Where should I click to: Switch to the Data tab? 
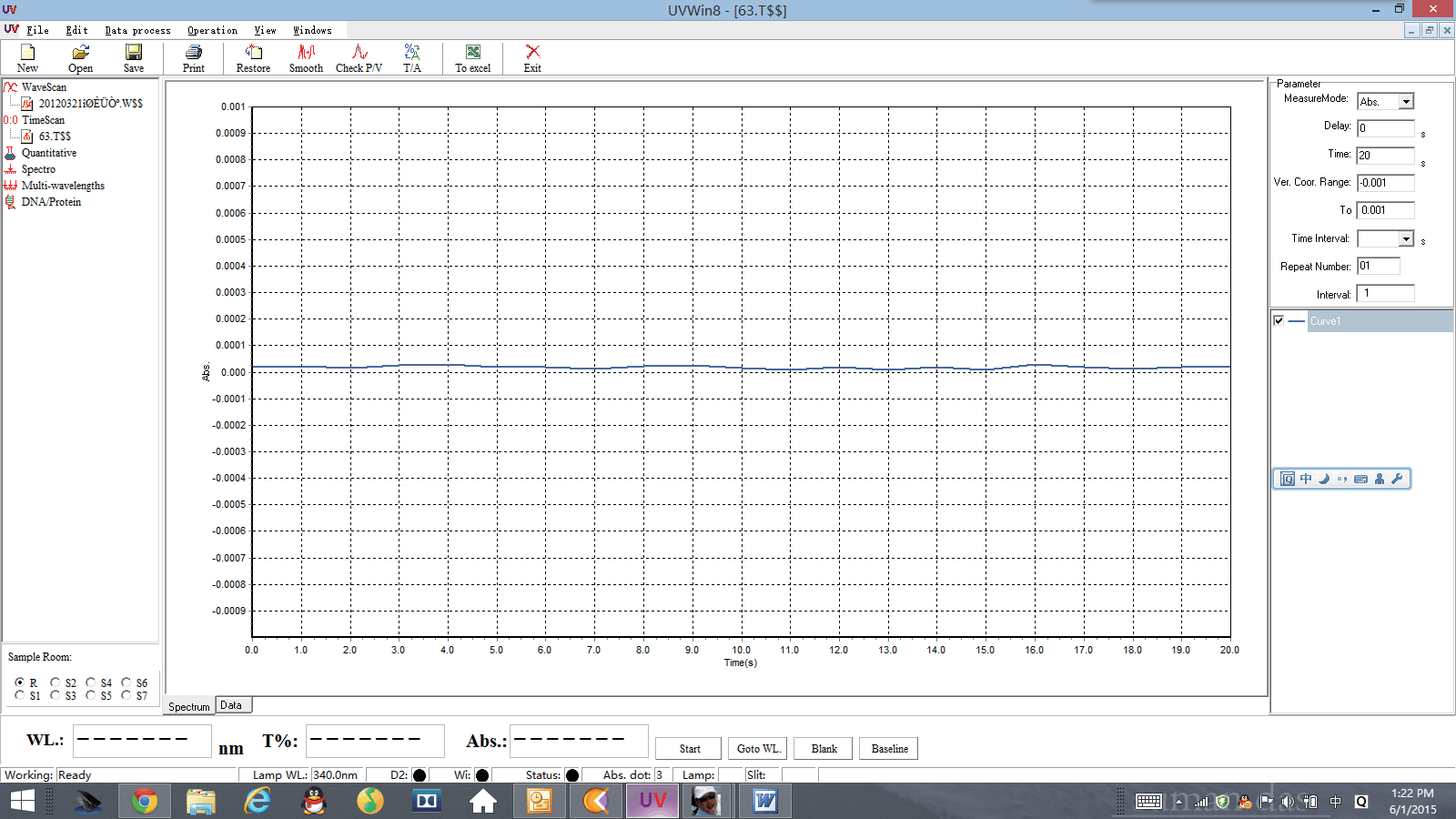coord(231,705)
